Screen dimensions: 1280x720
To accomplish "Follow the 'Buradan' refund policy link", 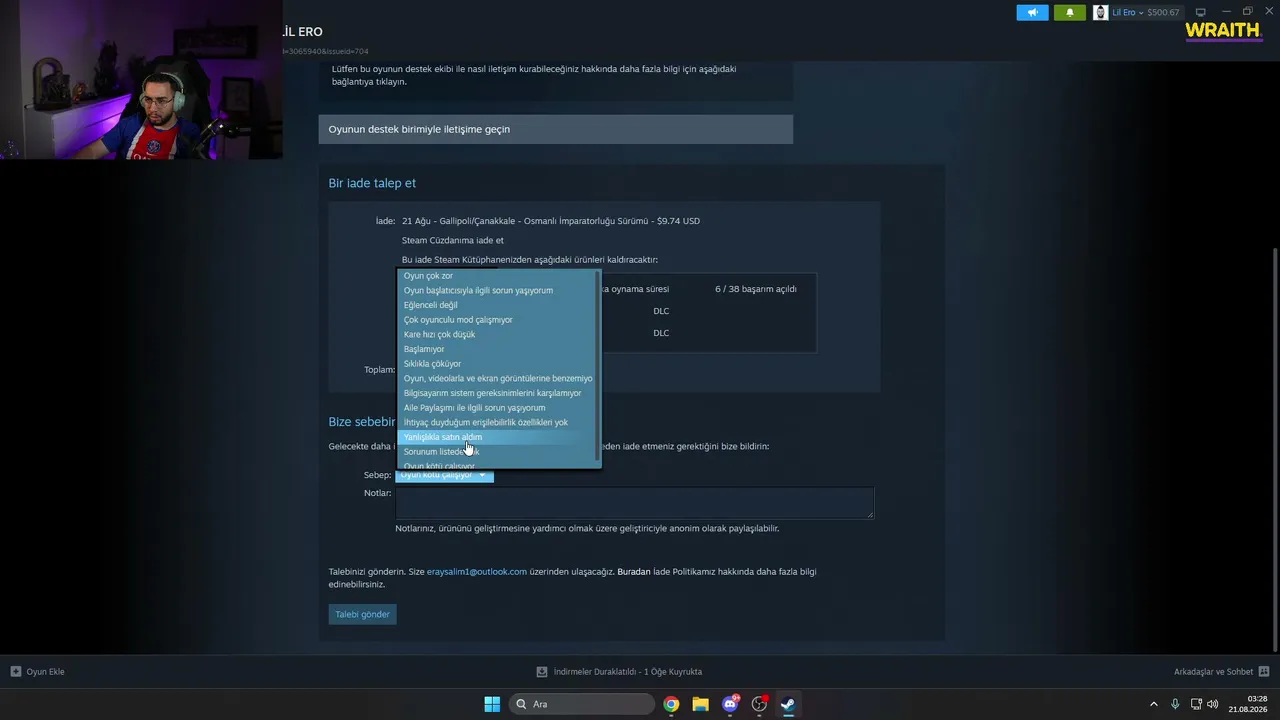I will (x=634, y=572).
